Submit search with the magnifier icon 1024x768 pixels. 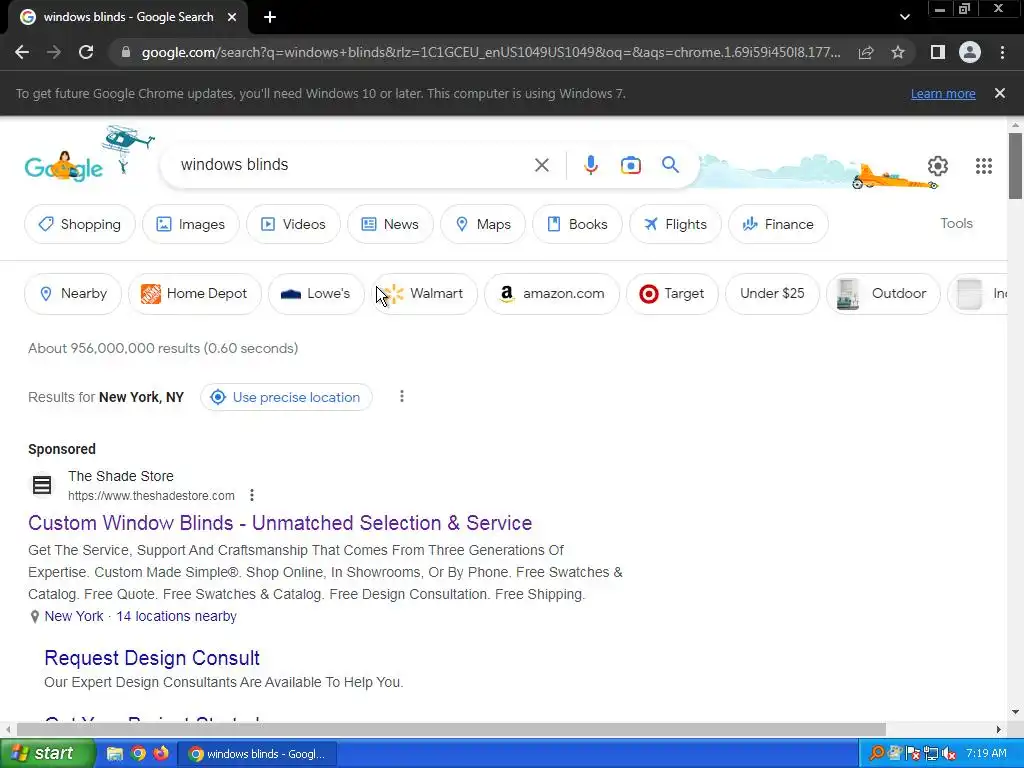pyautogui.click(x=670, y=165)
